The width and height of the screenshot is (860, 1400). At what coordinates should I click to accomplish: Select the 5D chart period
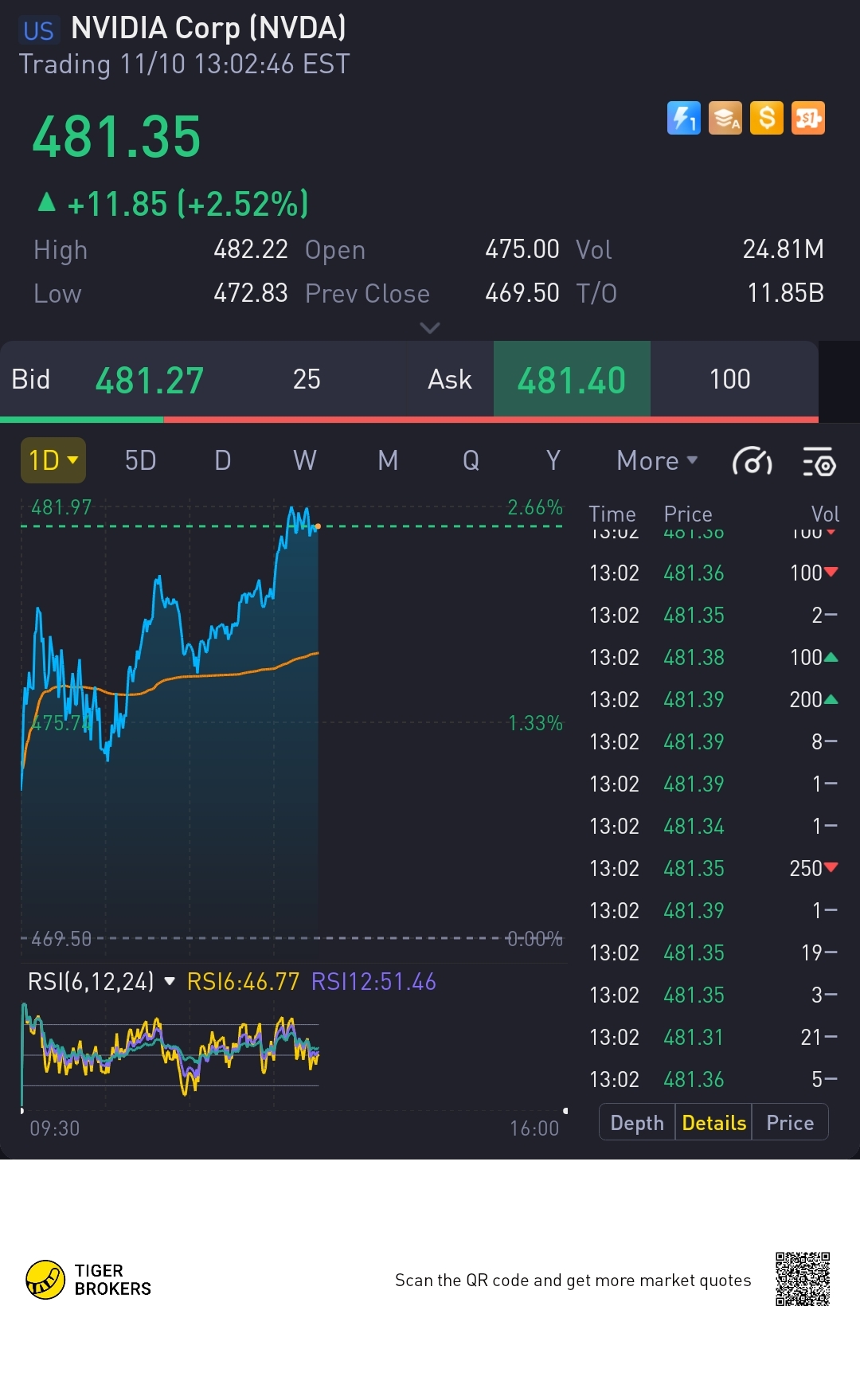[x=141, y=460]
